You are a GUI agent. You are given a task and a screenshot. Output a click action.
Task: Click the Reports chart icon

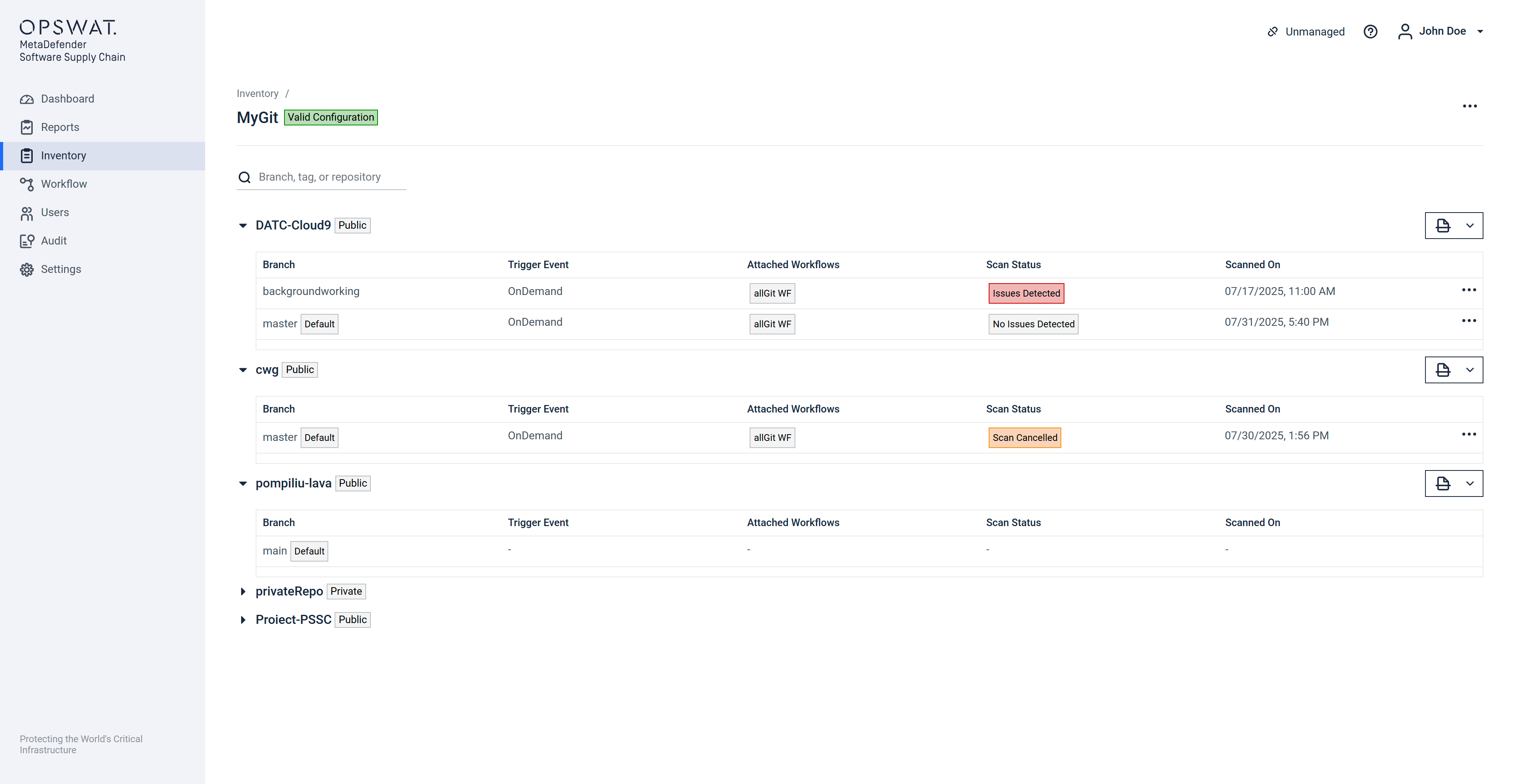(26, 127)
